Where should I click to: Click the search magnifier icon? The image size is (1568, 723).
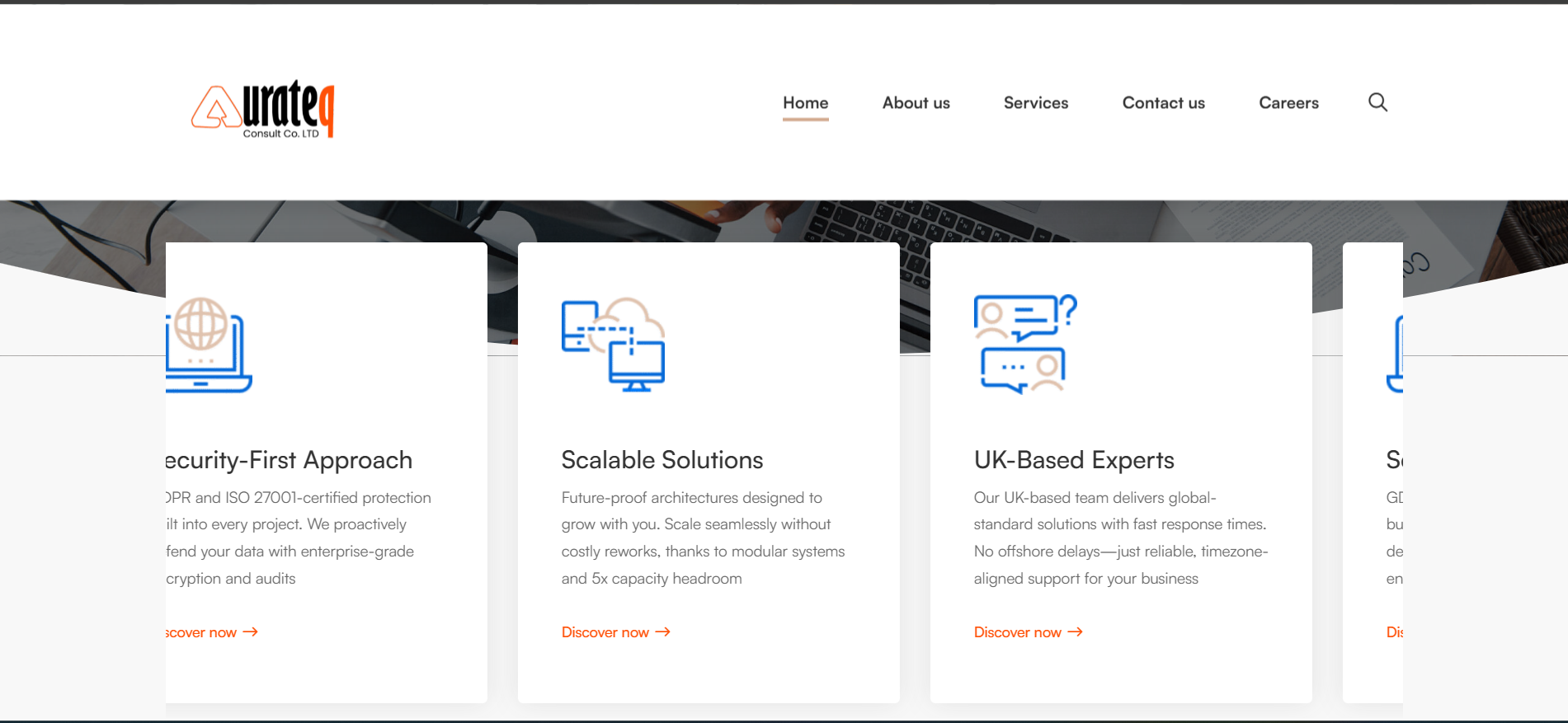point(1377,102)
